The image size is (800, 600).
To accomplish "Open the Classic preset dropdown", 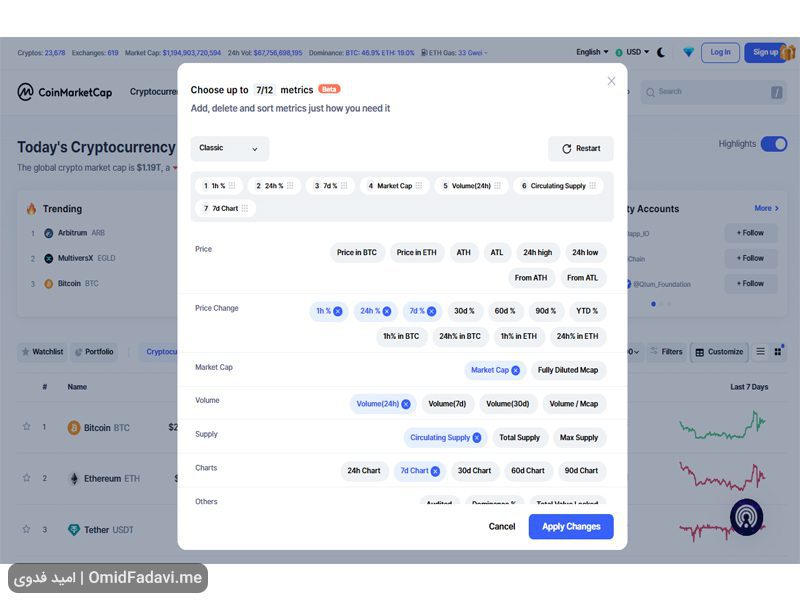I will [x=230, y=148].
